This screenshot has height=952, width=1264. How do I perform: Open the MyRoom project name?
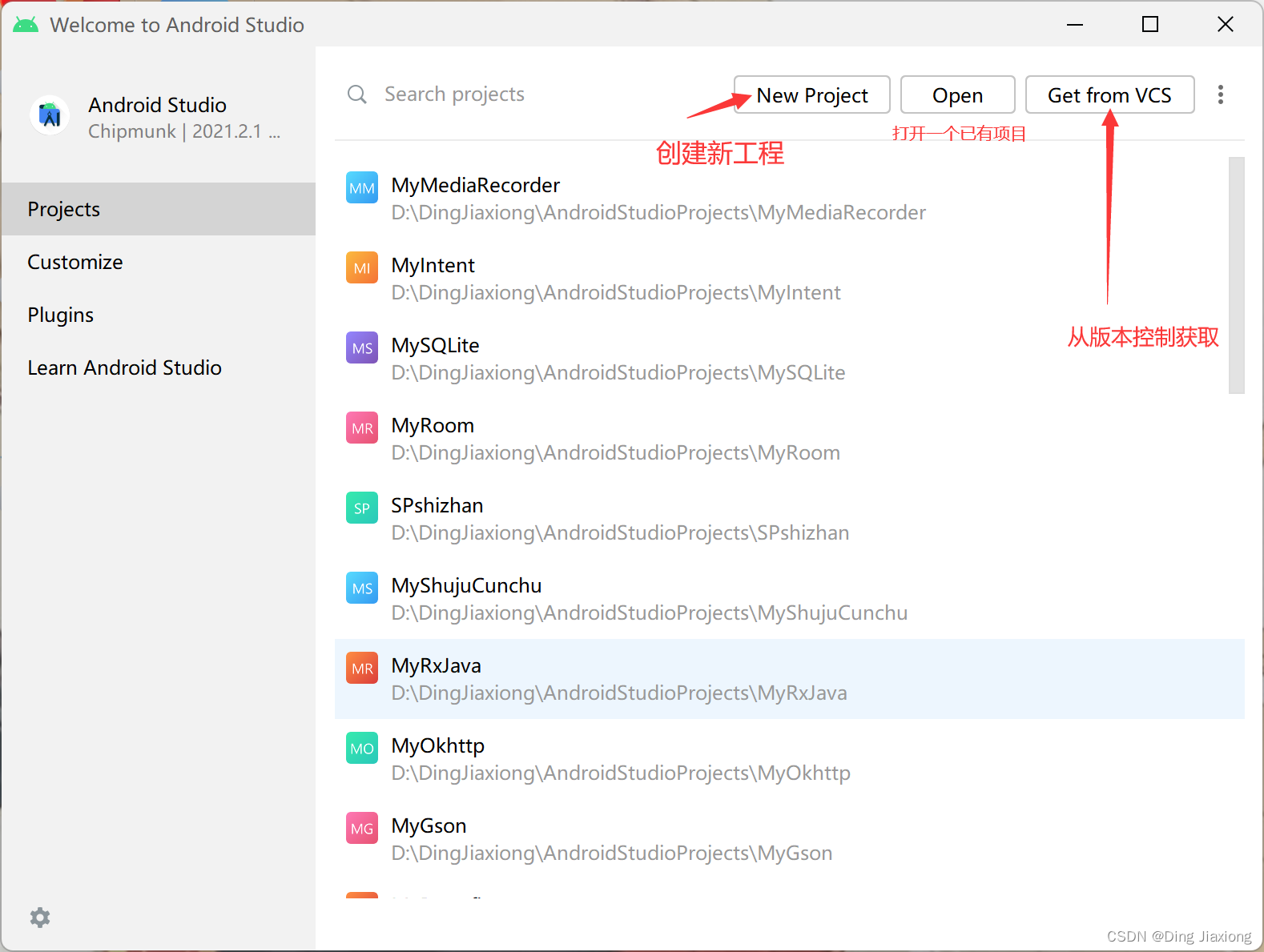(433, 425)
